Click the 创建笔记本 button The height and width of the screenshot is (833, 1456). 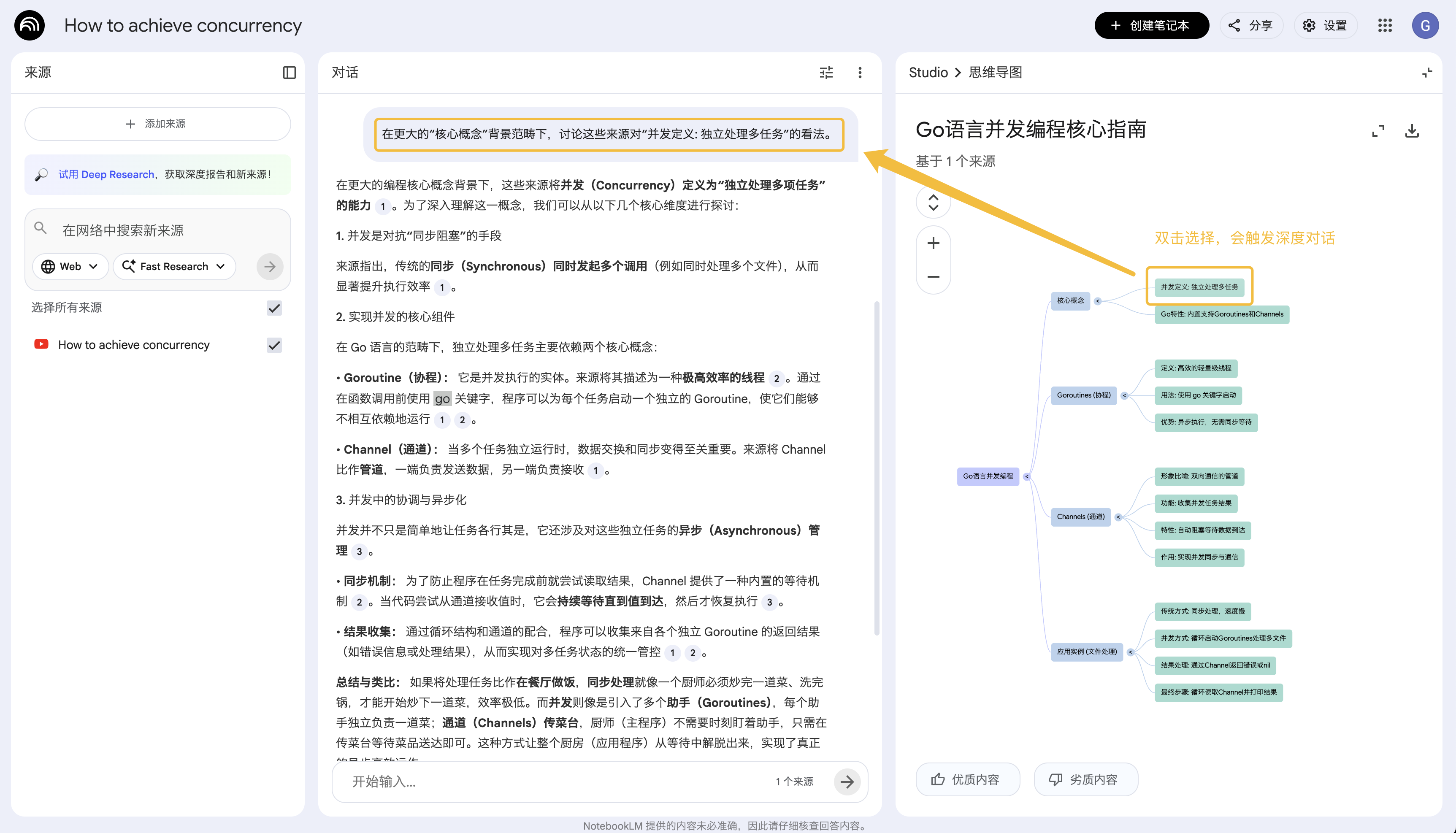[1151, 25]
